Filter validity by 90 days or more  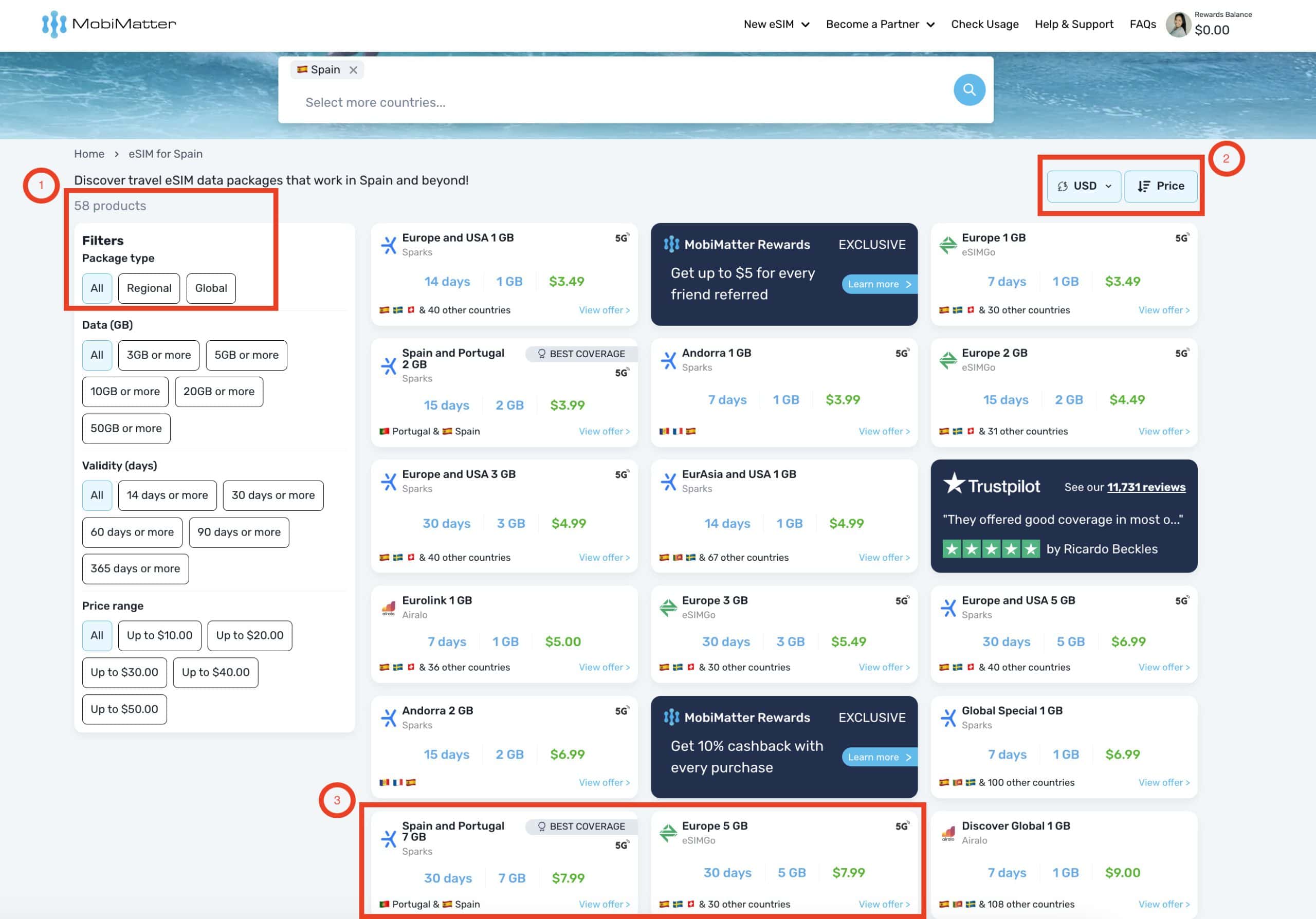(x=239, y=532)
